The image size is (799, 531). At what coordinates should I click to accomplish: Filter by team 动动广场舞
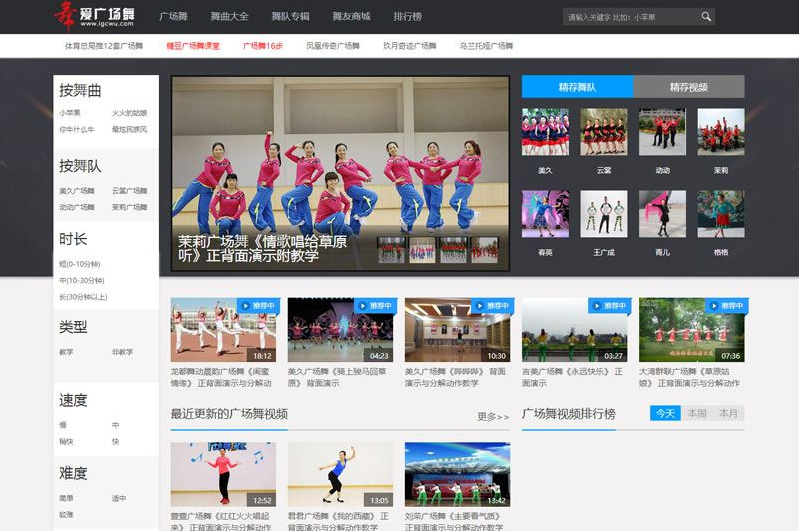tap(77, 207)
